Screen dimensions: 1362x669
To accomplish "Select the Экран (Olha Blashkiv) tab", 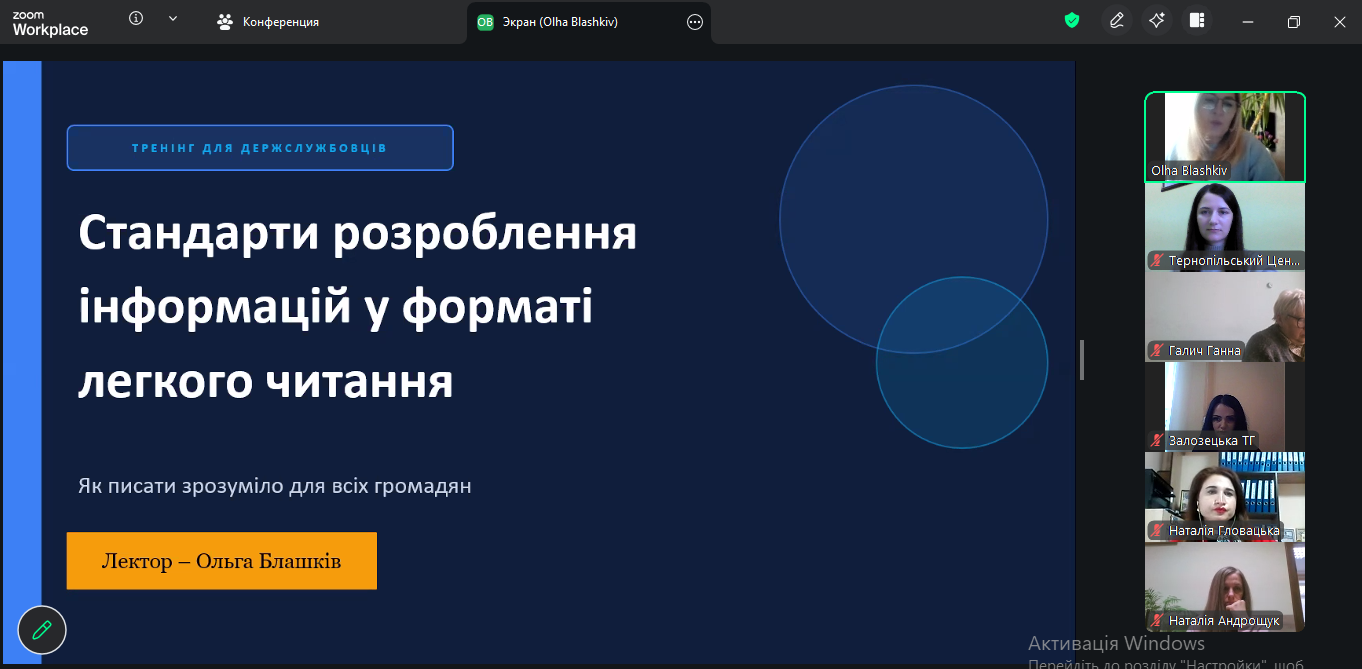I will point(560,22).
